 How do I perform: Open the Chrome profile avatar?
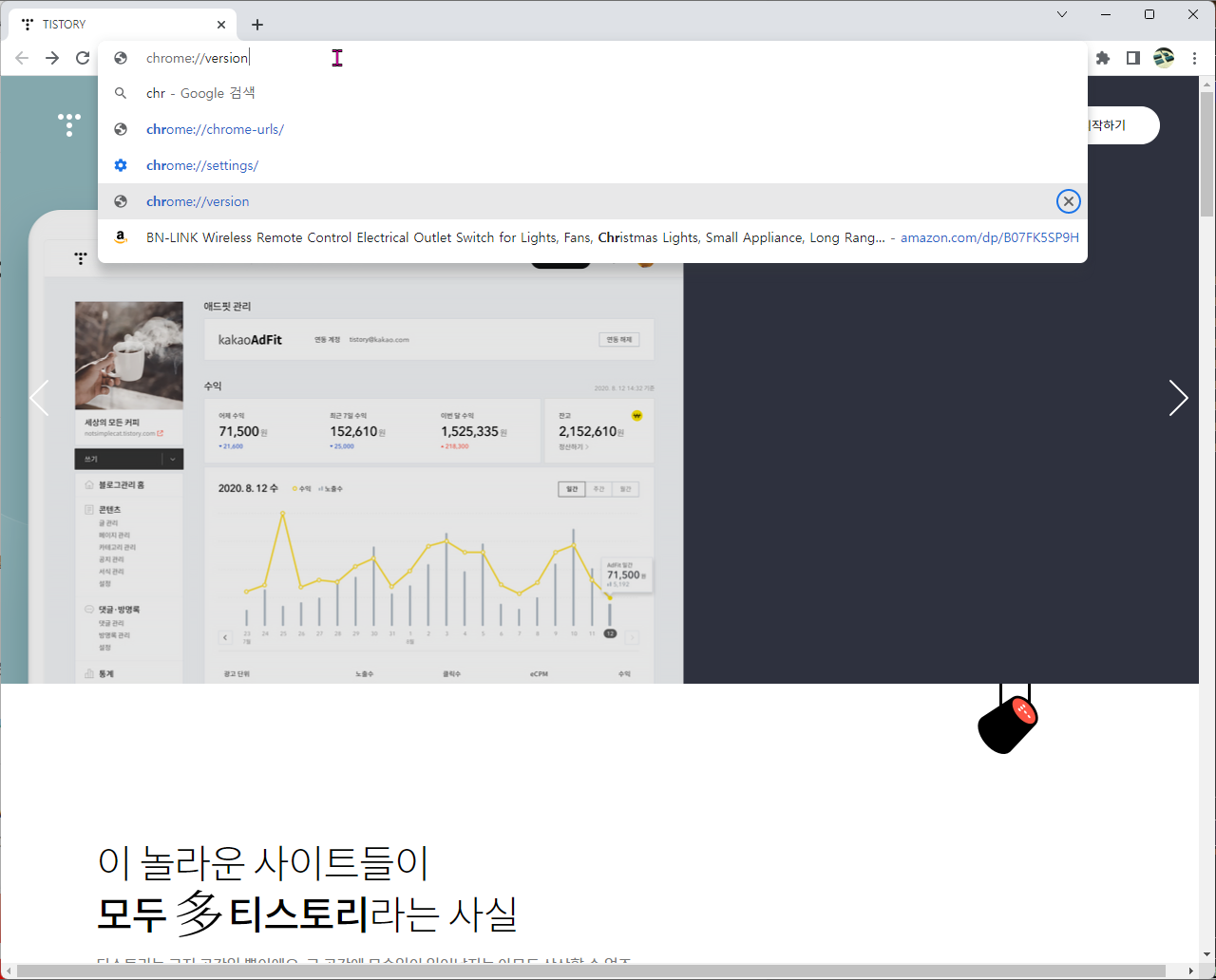pos(1164,58)
